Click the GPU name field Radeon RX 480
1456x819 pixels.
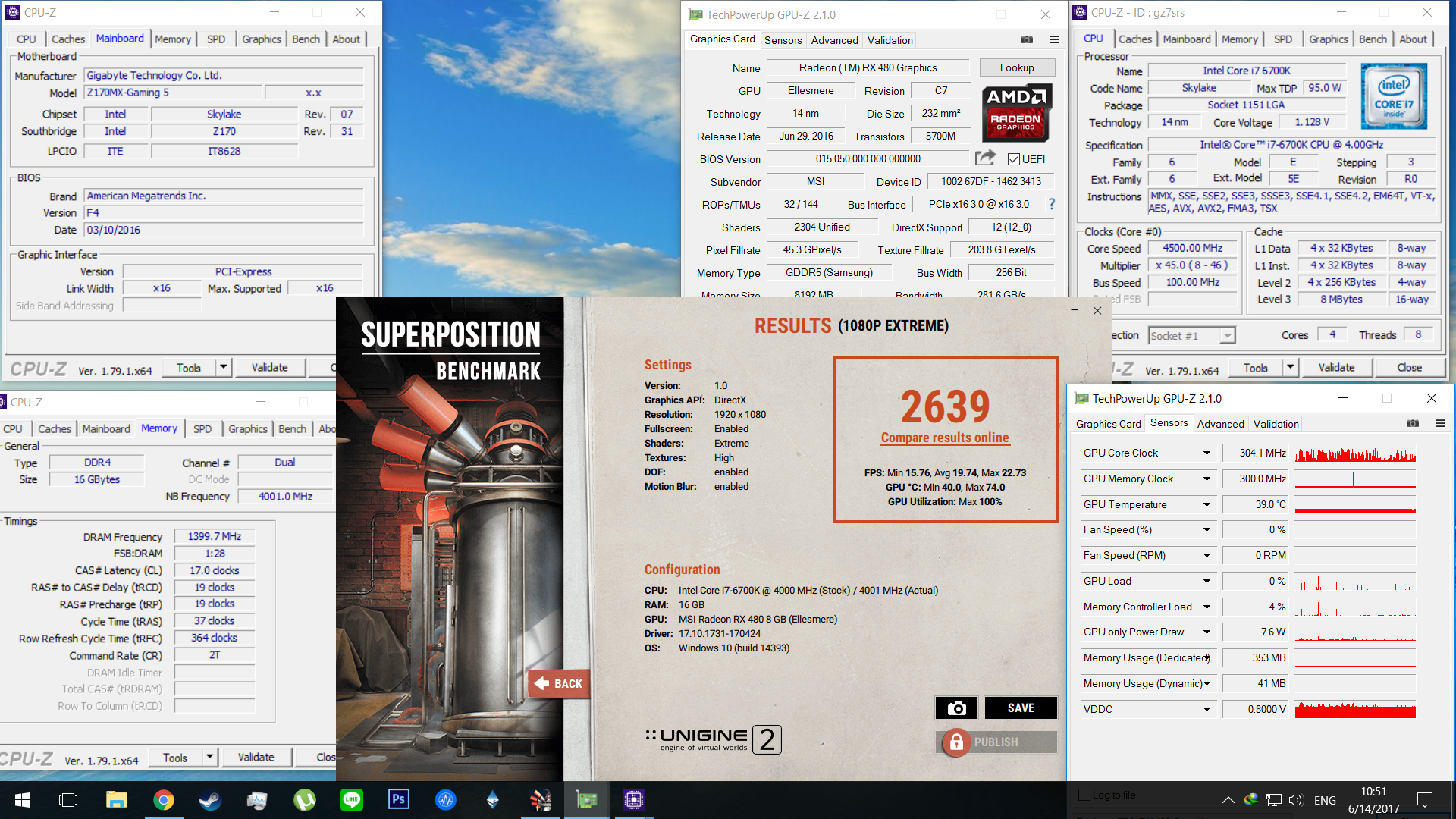click(x=868, y=67)
